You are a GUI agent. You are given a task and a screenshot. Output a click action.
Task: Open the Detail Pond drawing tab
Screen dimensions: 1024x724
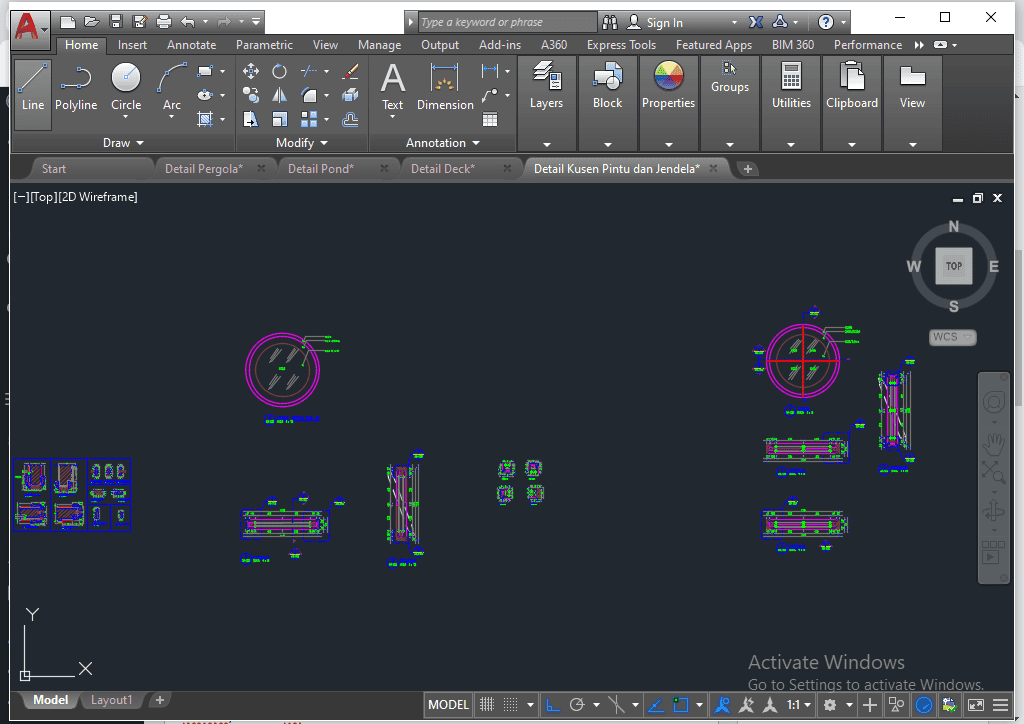[x=320, y=169]
